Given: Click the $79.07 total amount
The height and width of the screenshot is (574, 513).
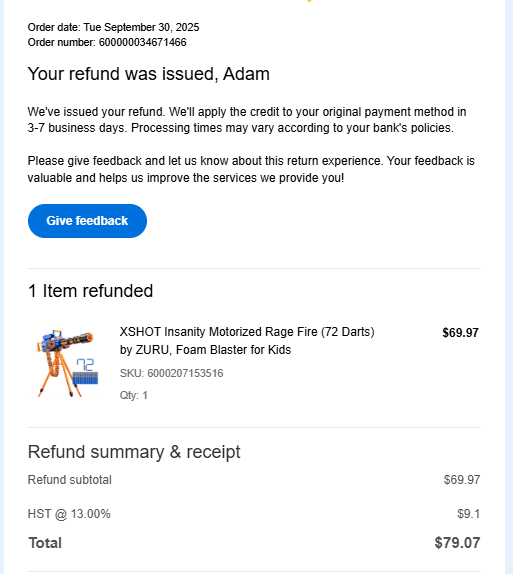Looking at the screenshot, I should [x=457, y=543].
